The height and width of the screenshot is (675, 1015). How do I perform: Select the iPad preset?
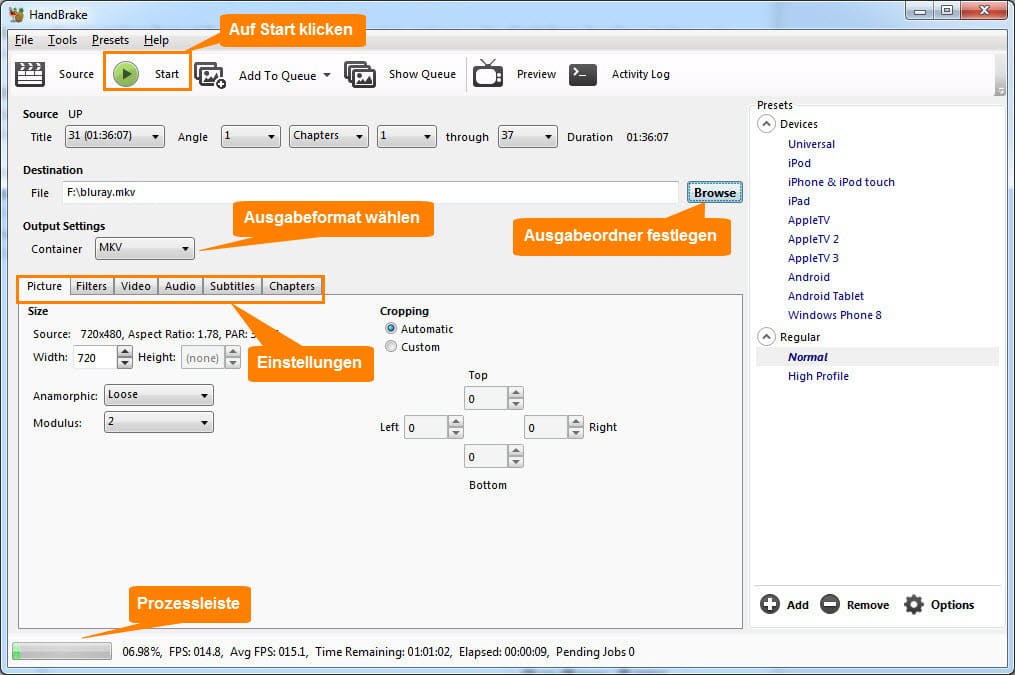pos(799,201)
